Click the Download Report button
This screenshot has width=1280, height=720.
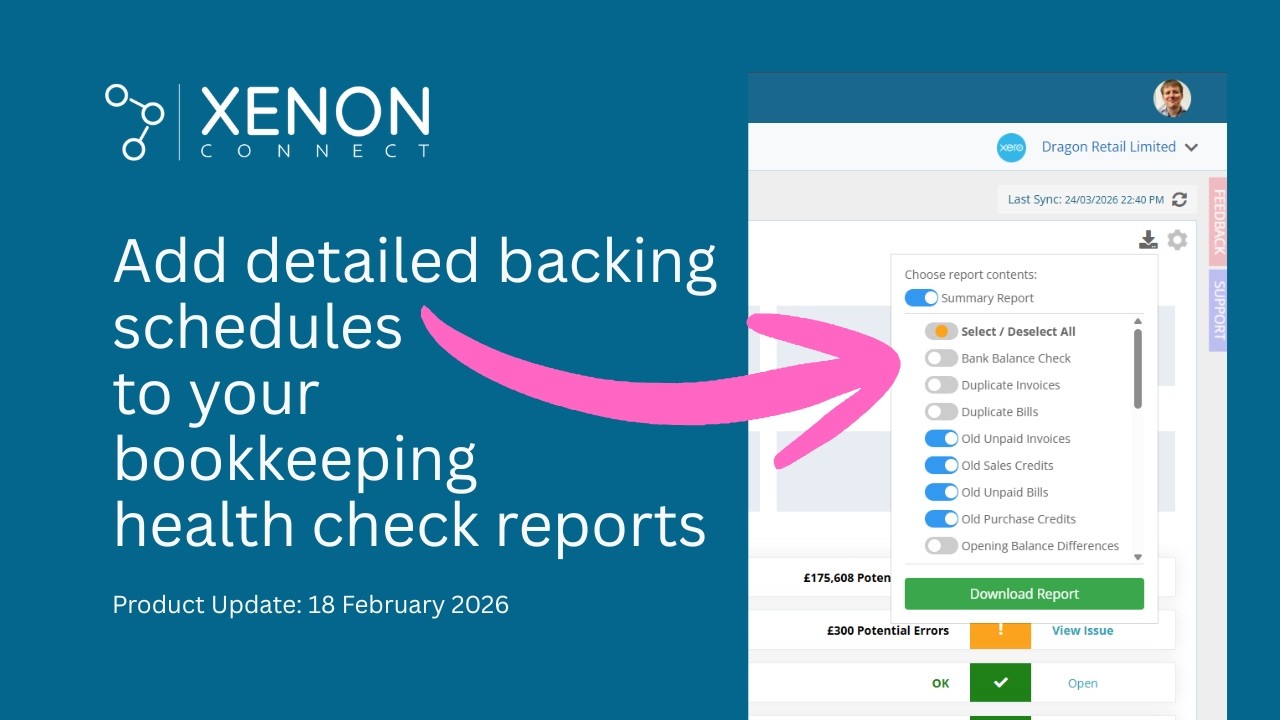coord(1024,594)
